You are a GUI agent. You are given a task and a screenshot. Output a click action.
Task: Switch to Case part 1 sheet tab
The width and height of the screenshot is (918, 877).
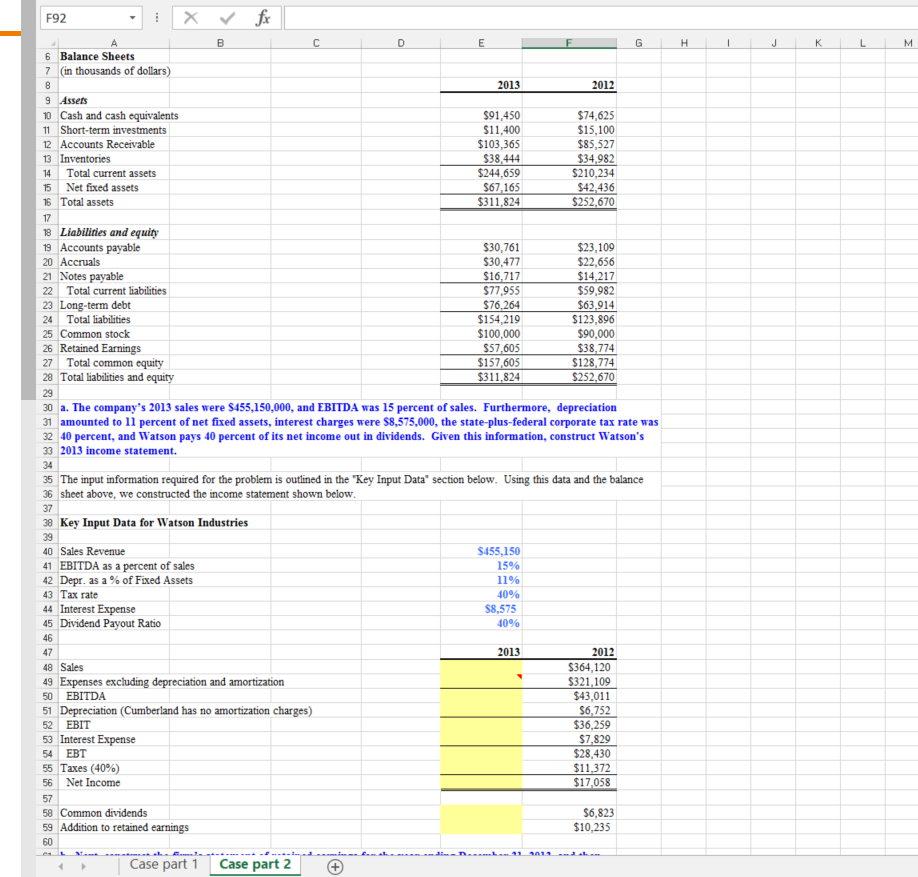point(163,864)
